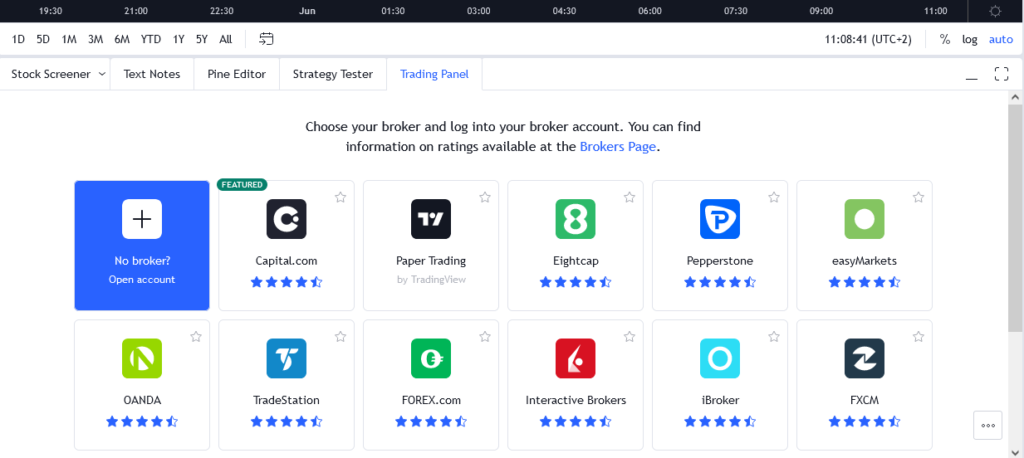Viewport: 1024px width, 458px height.
Task: Select the TradeStation broker logo
Action: click(286, 358)
